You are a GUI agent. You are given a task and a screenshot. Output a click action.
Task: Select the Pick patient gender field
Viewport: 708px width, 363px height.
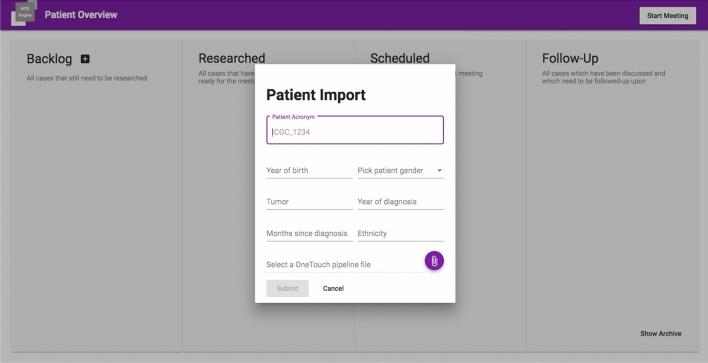401,171
